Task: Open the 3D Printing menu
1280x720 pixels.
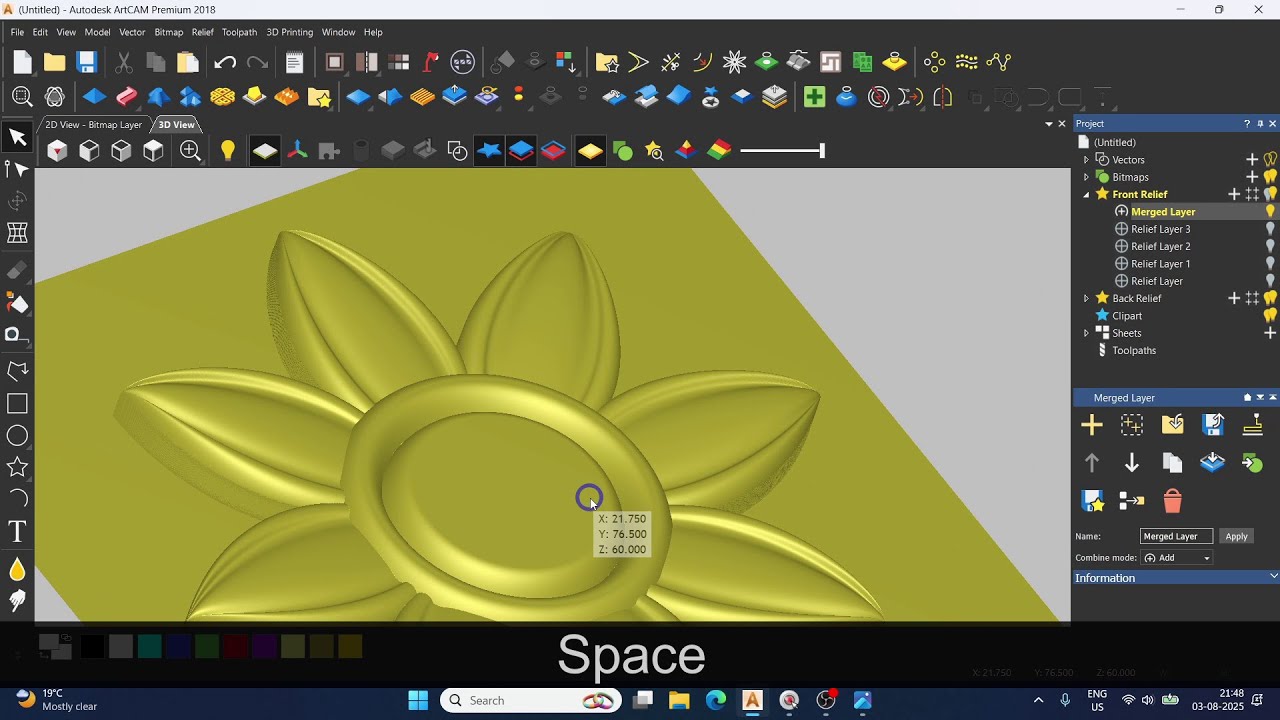Action: click(289, 32)
